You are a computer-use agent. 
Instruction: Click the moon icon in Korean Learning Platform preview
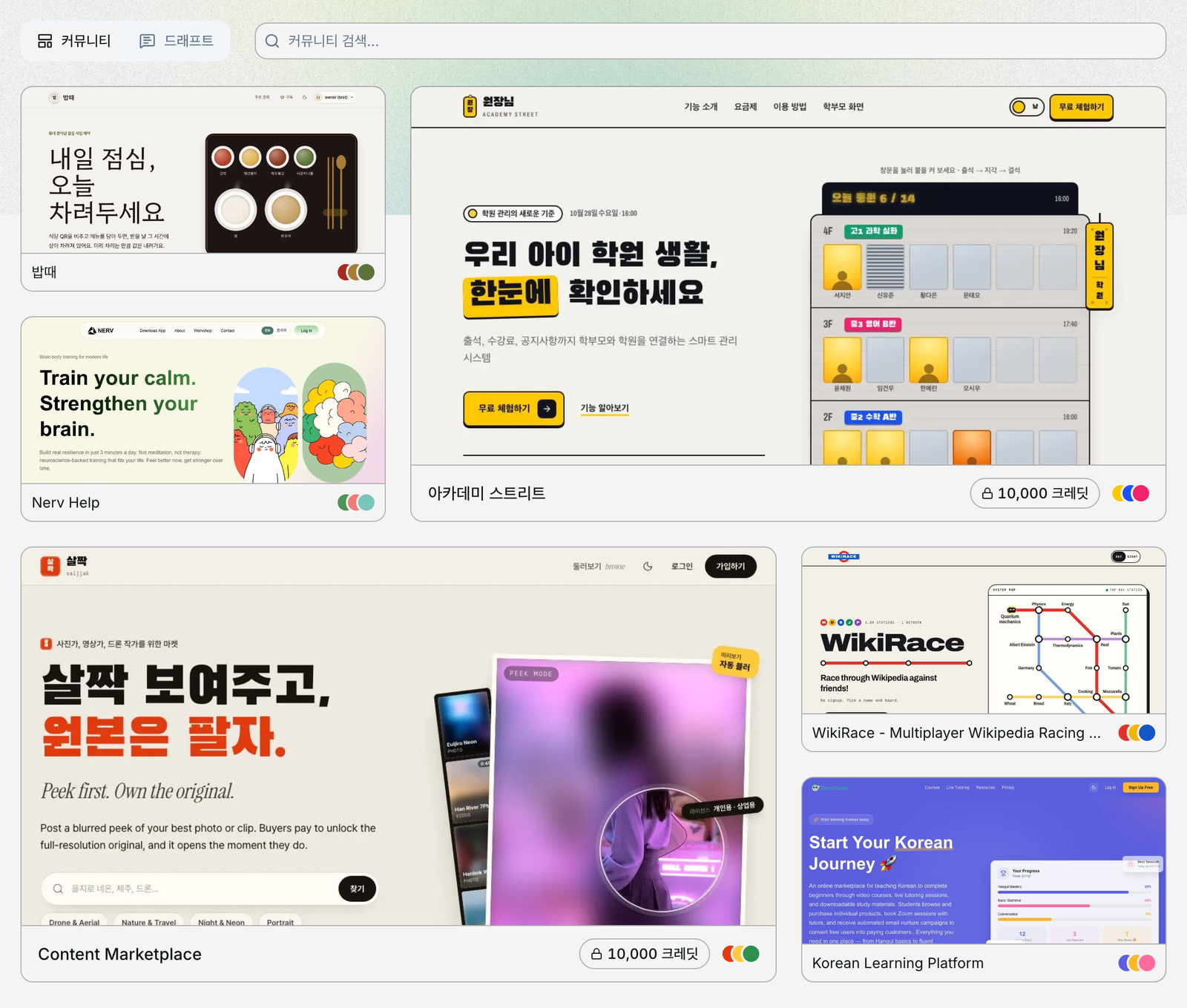tap(1094, 788)
